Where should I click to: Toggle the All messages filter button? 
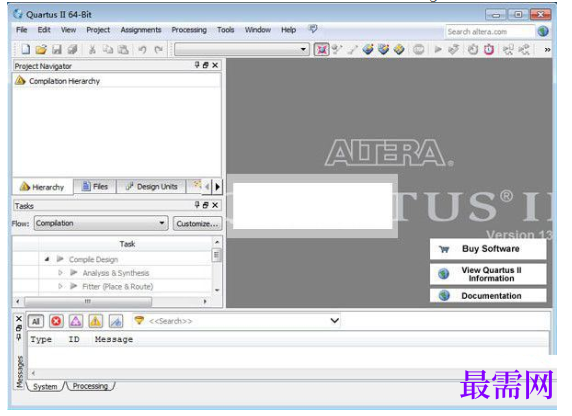click(x=35, y=321)
